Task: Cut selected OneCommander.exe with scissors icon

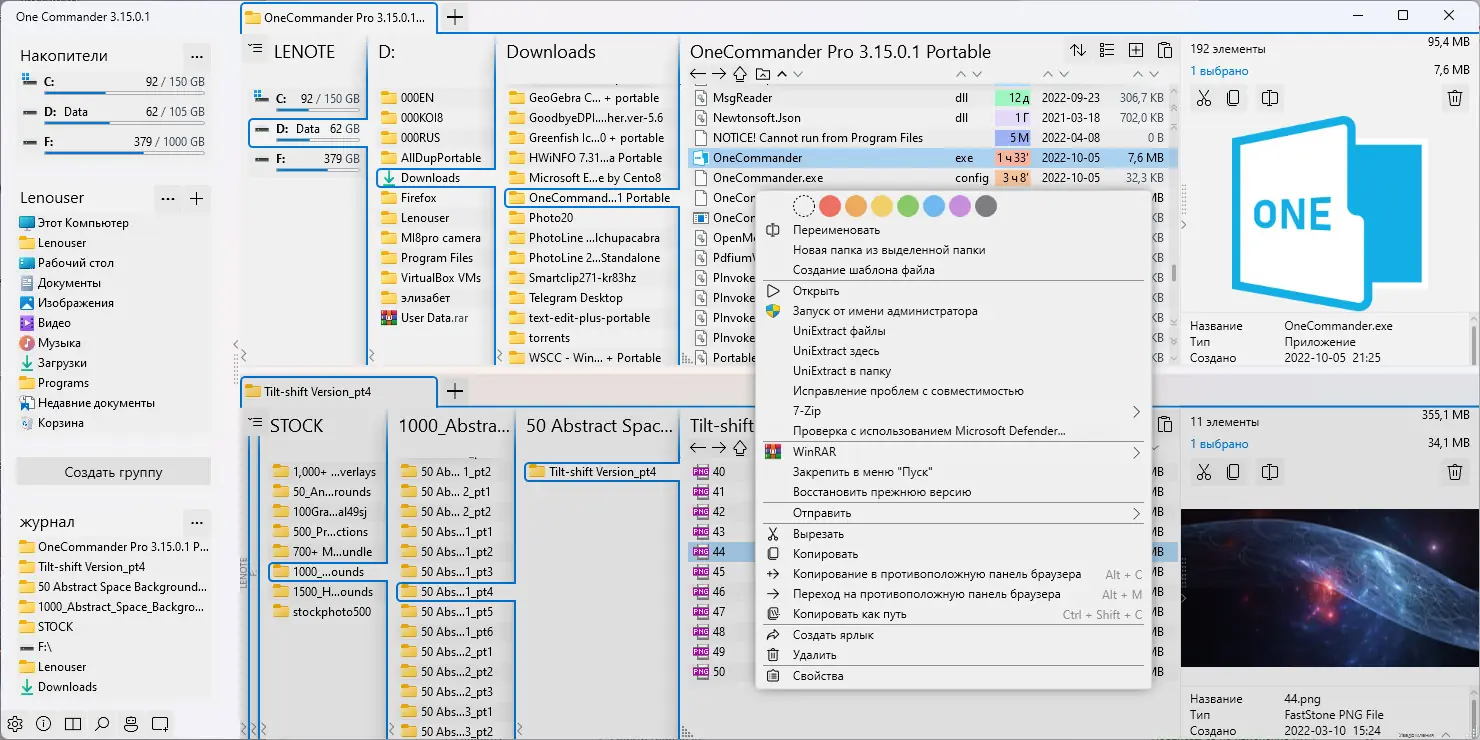Action: pyautogui.click(x=1204, y=98)
